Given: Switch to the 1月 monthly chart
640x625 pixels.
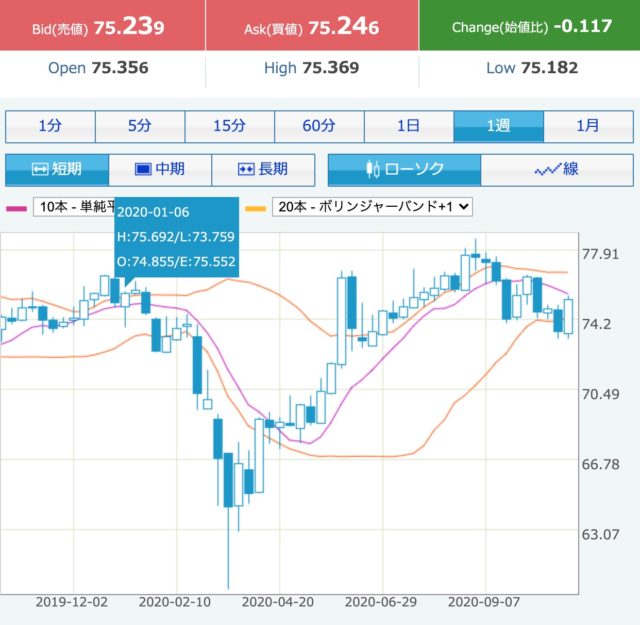Looking at the screenshot, I should [588, 126].
